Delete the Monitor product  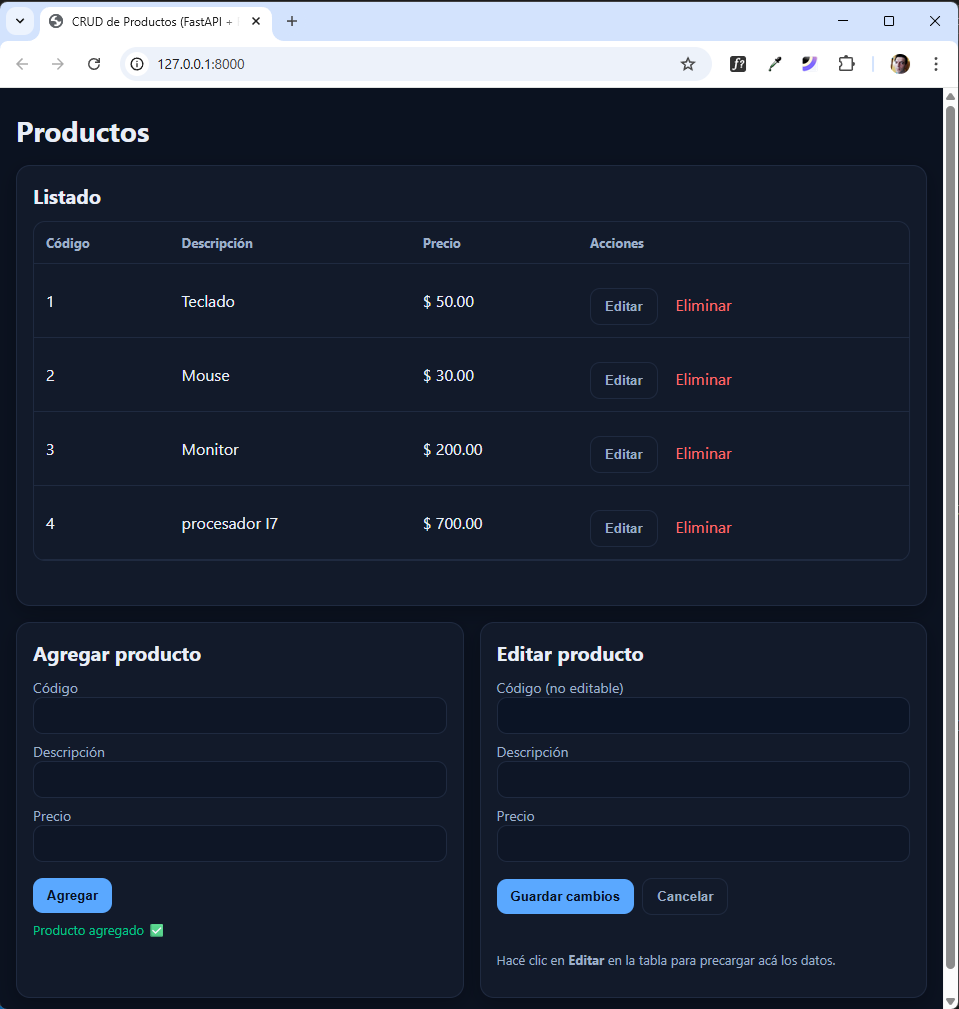pyautogui.click(x=703, y=454)
